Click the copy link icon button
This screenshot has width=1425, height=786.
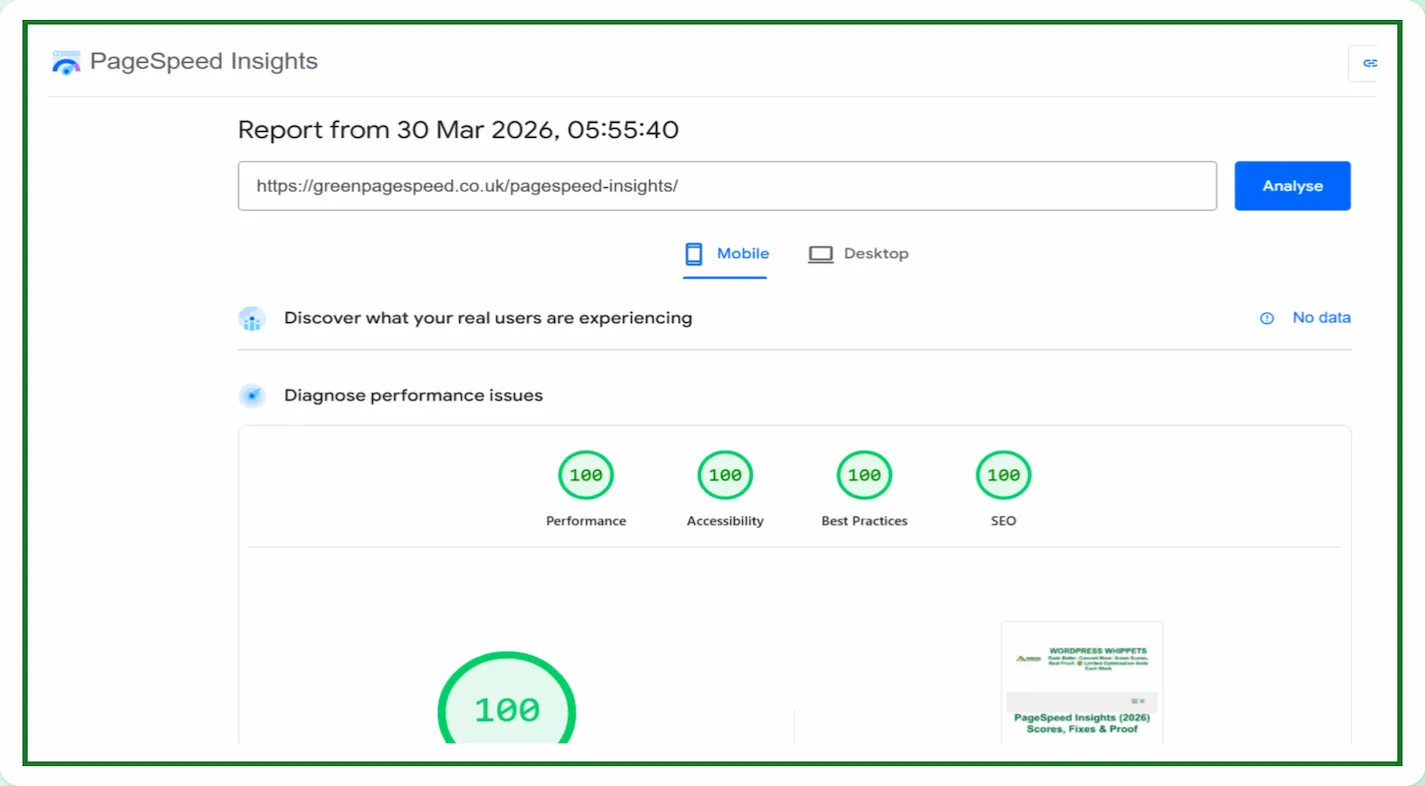point(1366,63)
